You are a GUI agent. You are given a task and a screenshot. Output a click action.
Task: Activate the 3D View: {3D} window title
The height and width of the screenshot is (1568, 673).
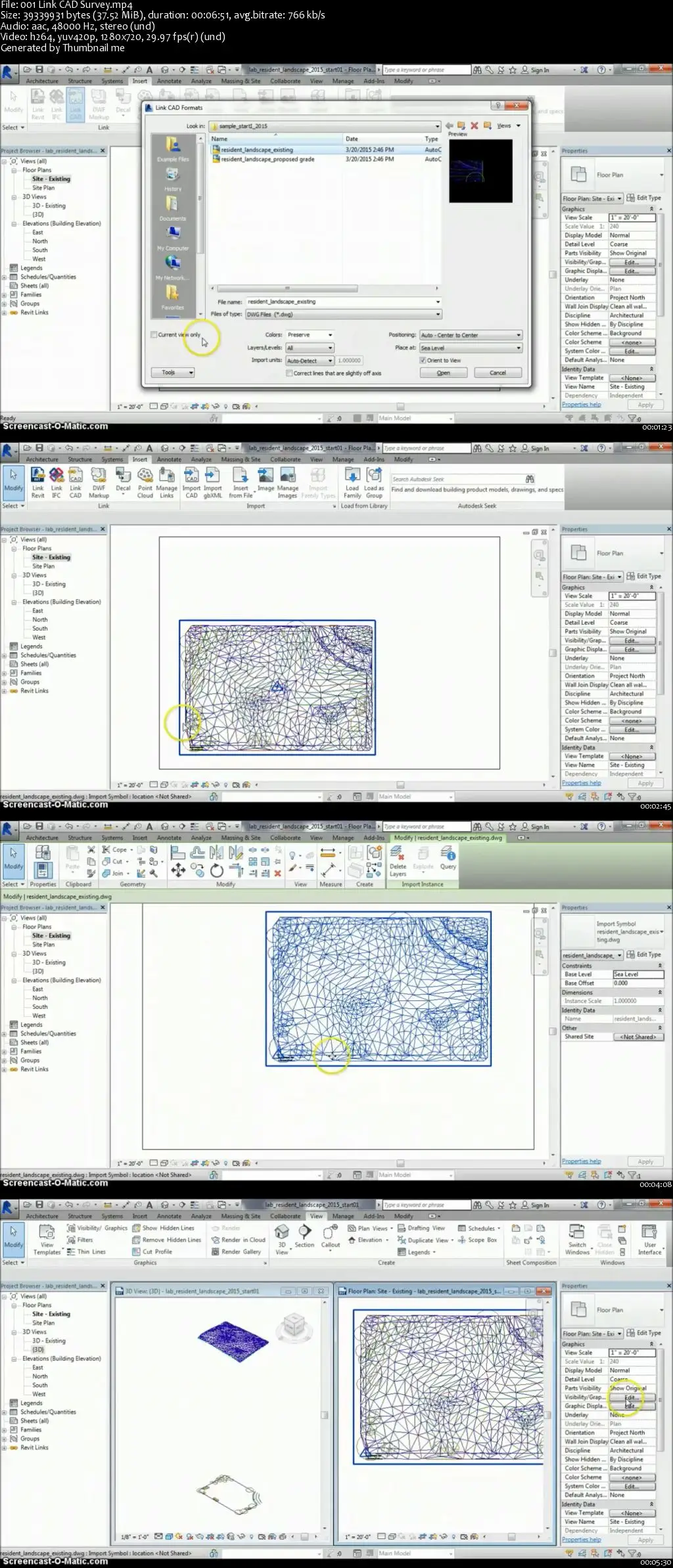click(x=192, y=1291)
